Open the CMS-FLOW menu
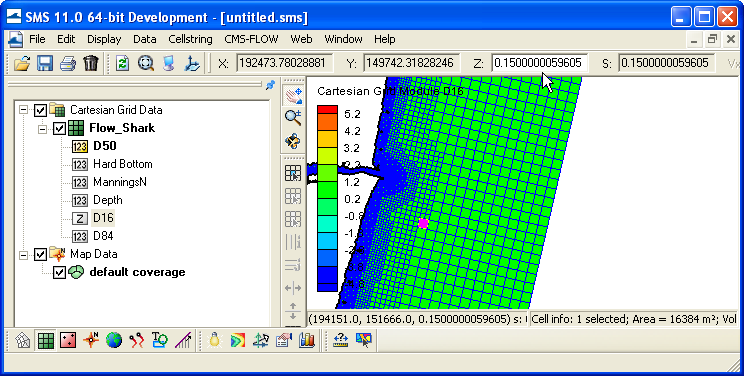The image size is (744, 376). coord(251,39)
